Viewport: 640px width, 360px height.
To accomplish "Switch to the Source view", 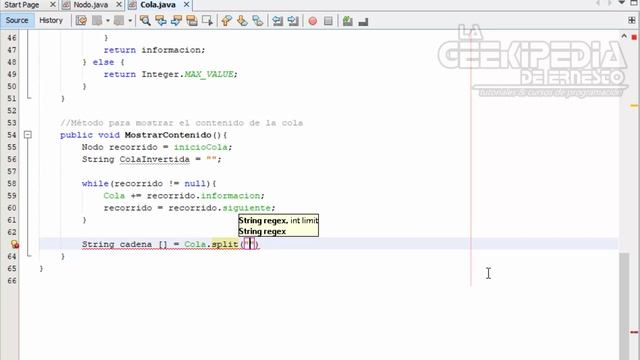I will click(17, 20).
